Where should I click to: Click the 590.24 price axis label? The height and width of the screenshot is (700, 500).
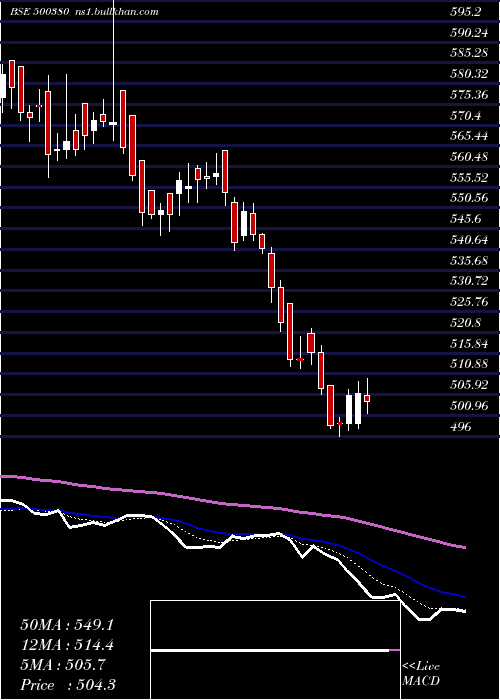pyautogui.click(x=469, y=33)
